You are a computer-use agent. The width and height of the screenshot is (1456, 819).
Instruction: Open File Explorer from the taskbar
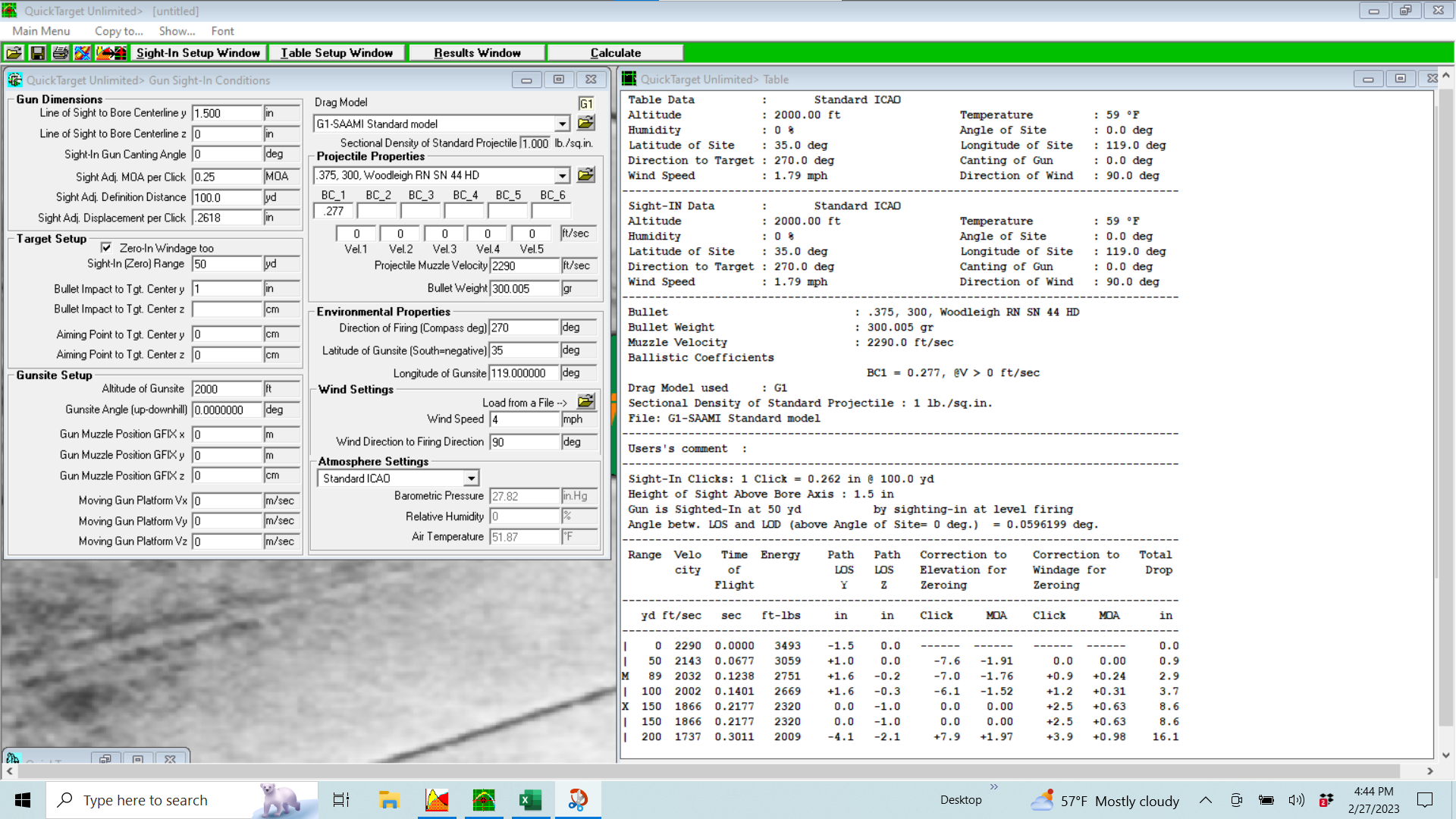pos(389,800)
